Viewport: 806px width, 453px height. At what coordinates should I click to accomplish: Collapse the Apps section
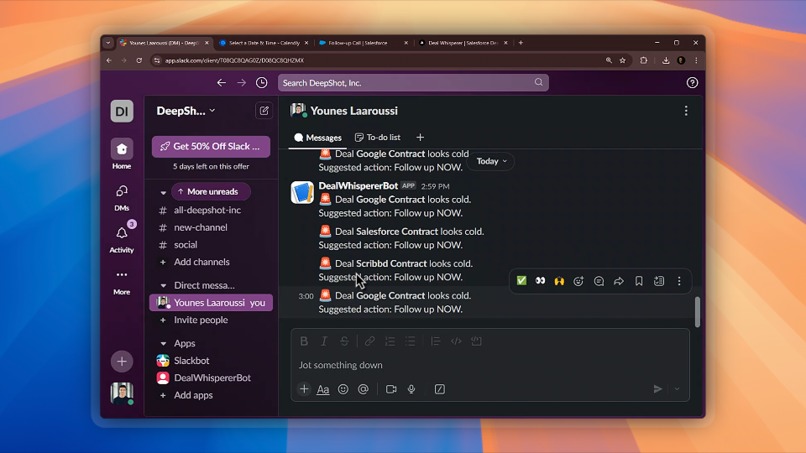[x=163, y=343]
